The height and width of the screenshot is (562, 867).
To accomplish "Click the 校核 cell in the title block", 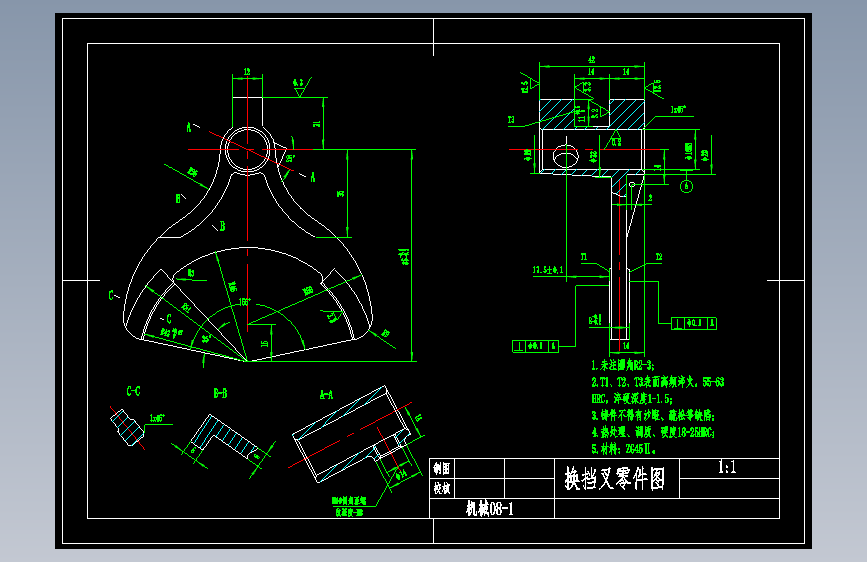I will pyautogui.click(x=441, y=488).
